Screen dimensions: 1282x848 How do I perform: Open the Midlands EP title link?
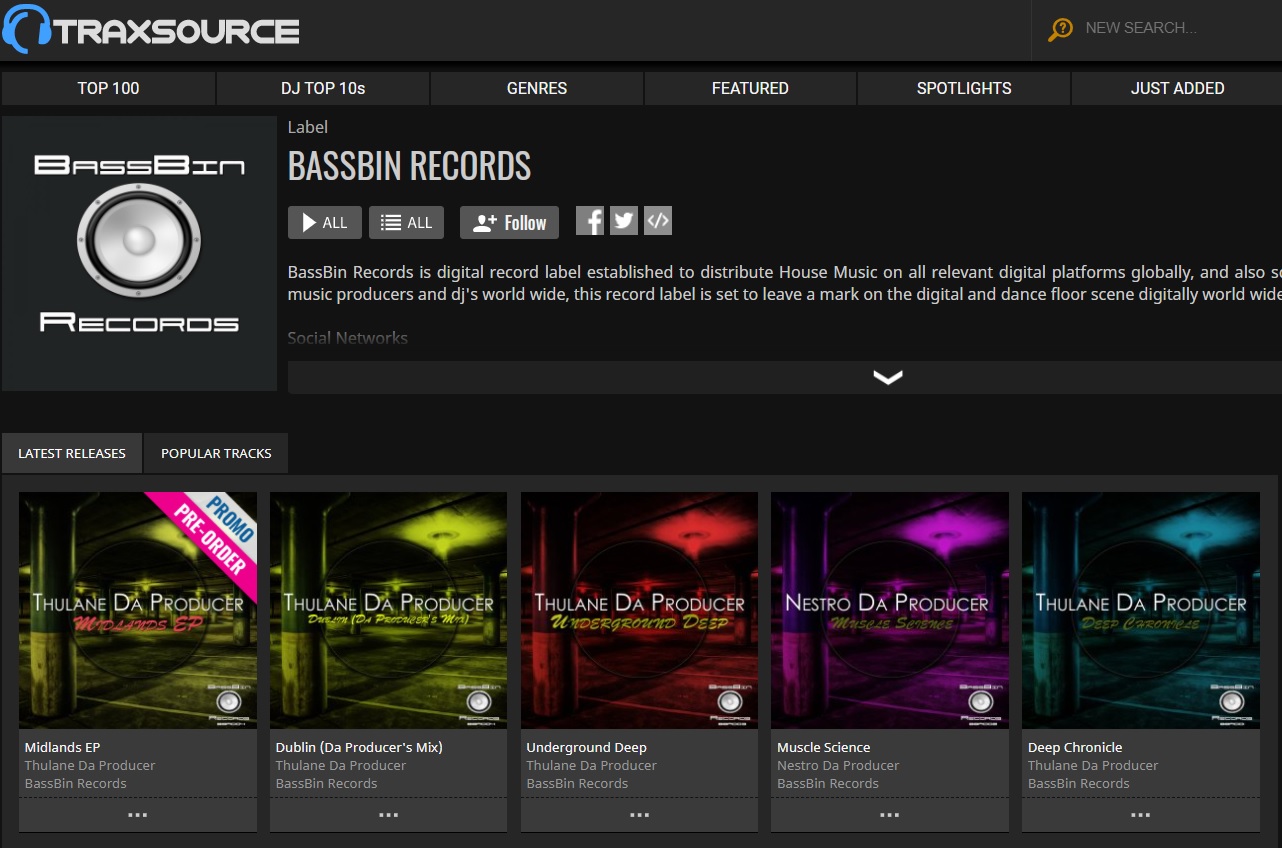pos(62,747)
